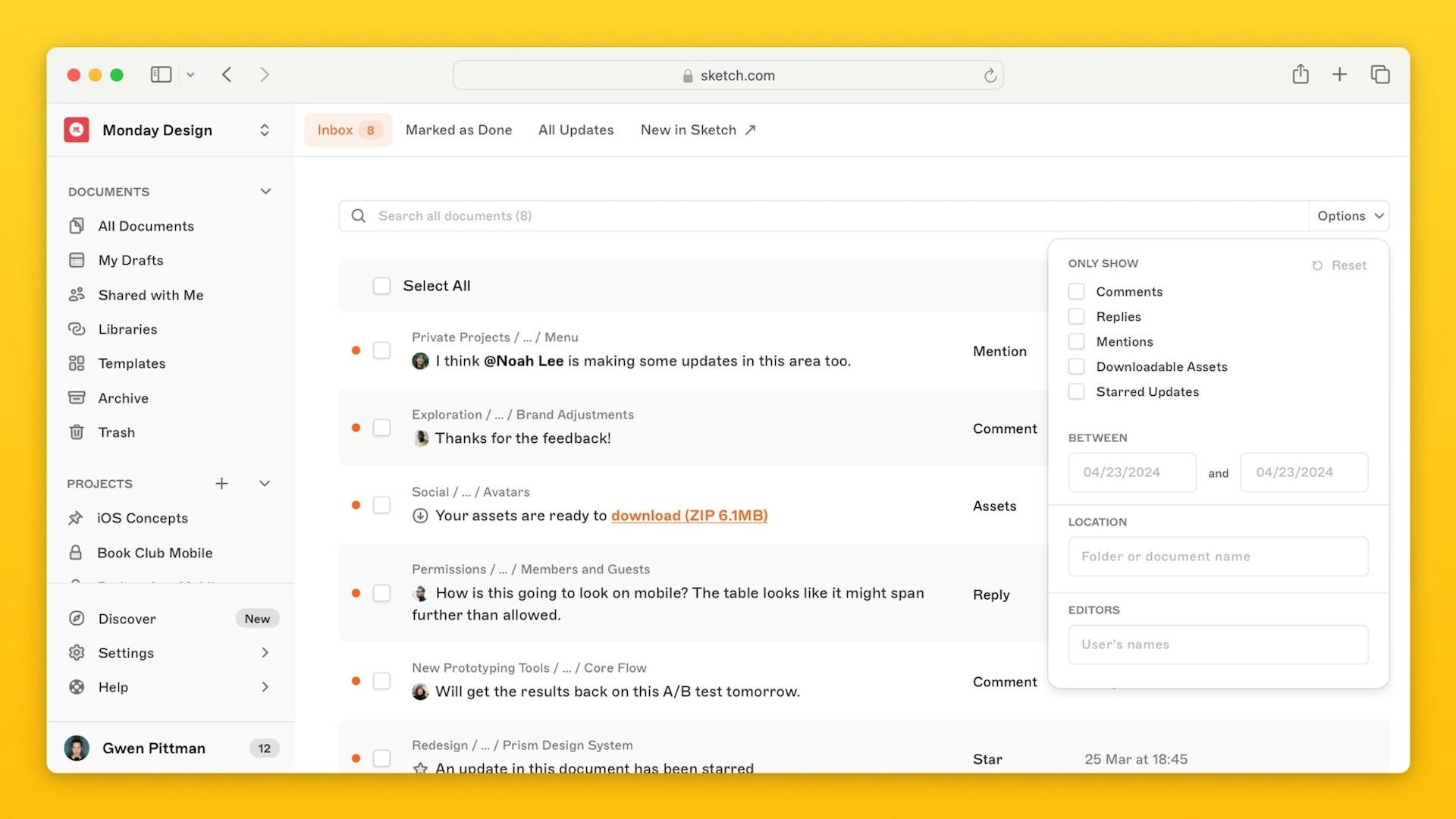Click the Libraries icon in sidebar

[x=77, y=329]
